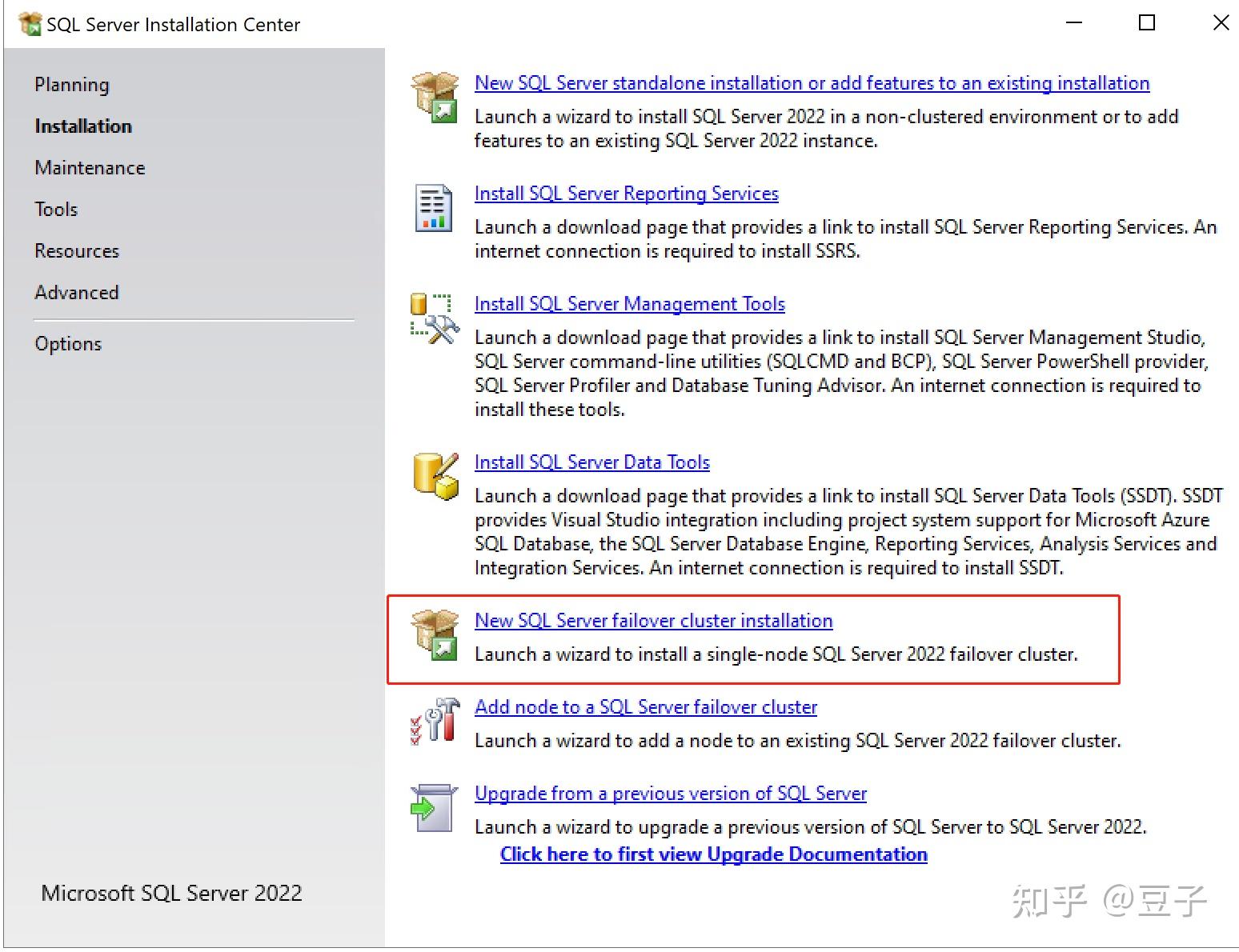Screen dimensions: 1239x952
Task: Switch to the Tools section
Action: (x=55, y=209)
